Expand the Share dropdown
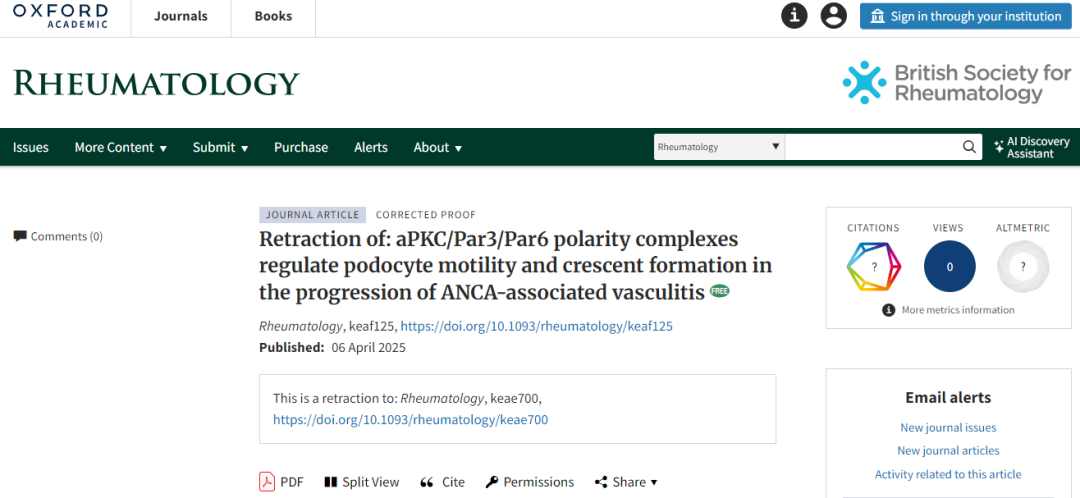 click(x=625, y=482)
